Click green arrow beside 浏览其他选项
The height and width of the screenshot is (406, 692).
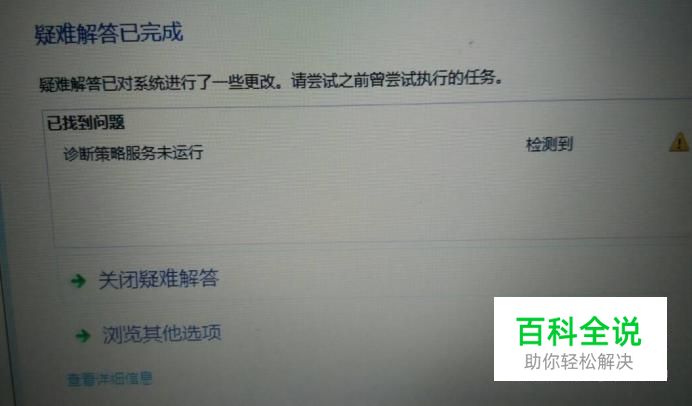pyautogui.click(x=83, y=336)
